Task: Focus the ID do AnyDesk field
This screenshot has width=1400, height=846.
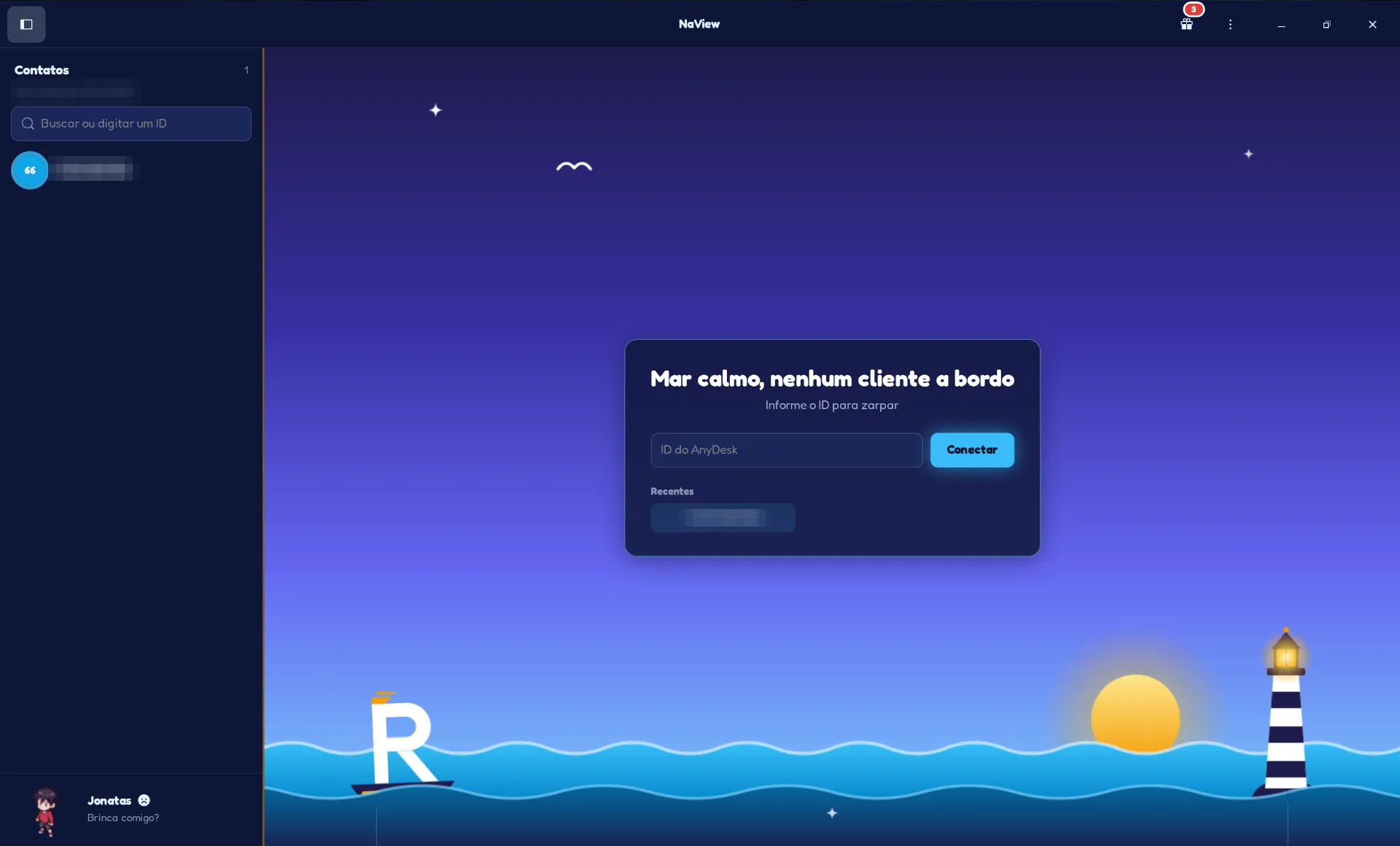Action: click(x=786, y=450)
